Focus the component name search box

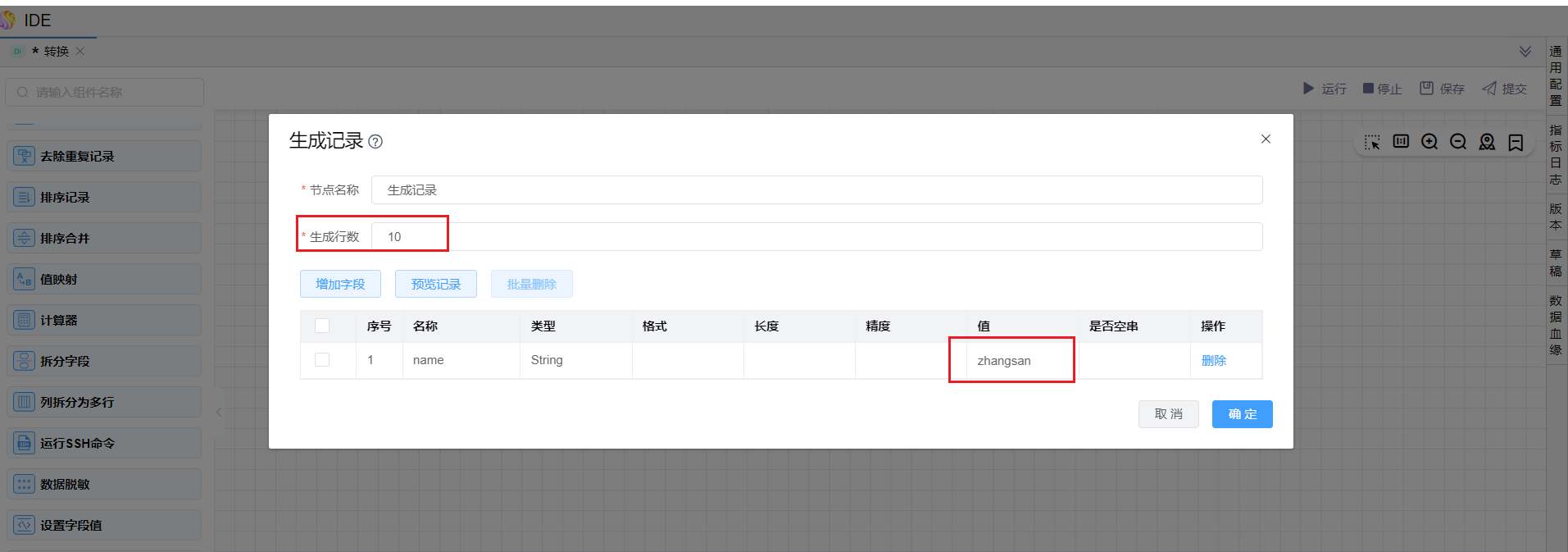[x=105, y=92]
